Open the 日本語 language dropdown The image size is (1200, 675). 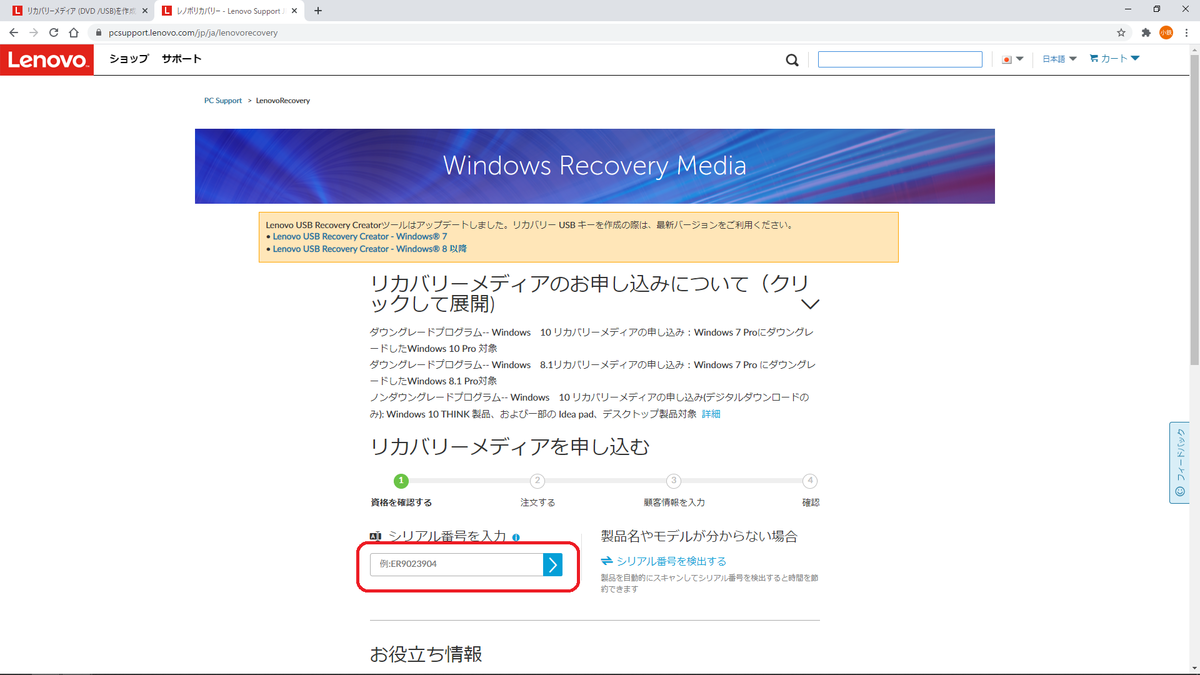1059,59
